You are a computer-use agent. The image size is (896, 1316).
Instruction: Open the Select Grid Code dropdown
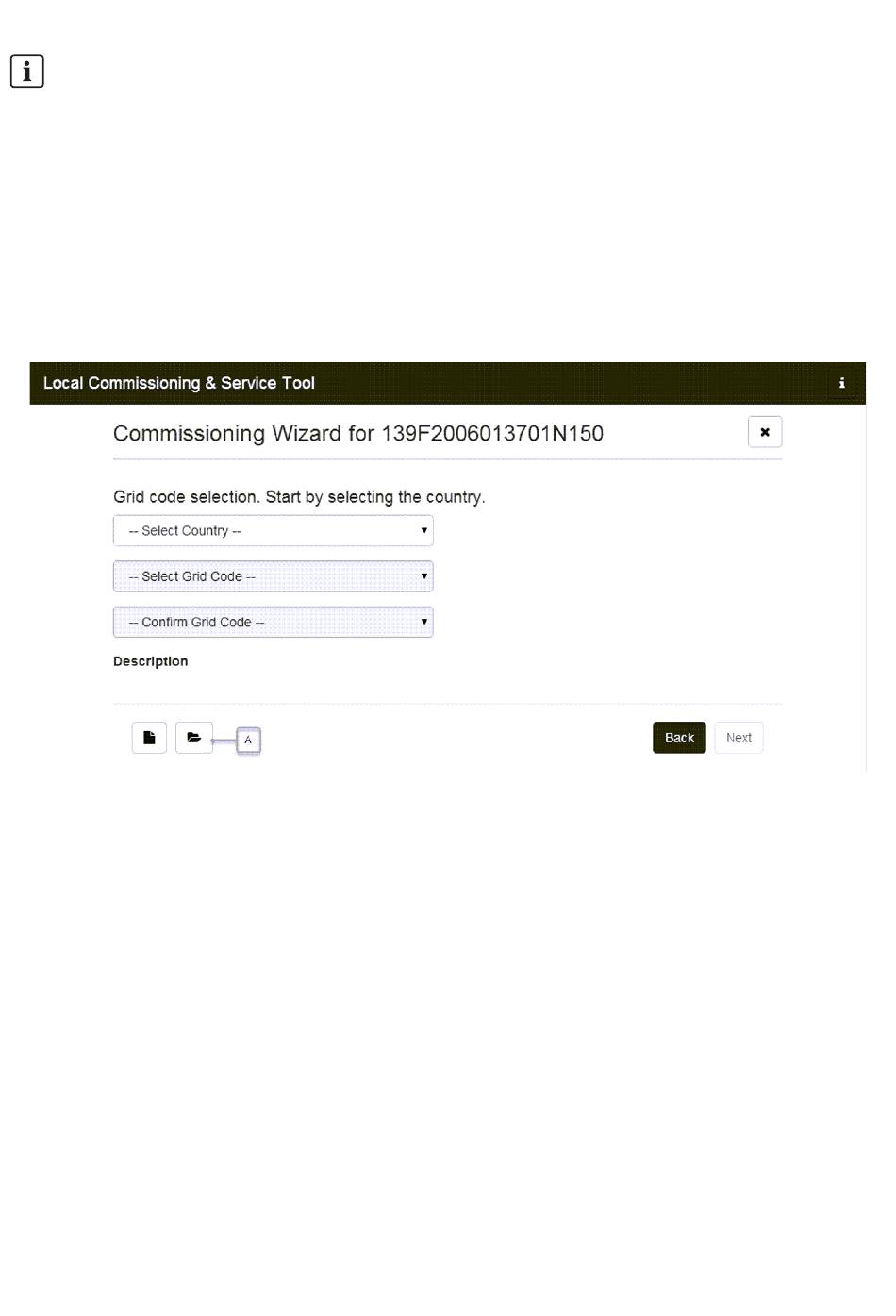tap(273, 576)
